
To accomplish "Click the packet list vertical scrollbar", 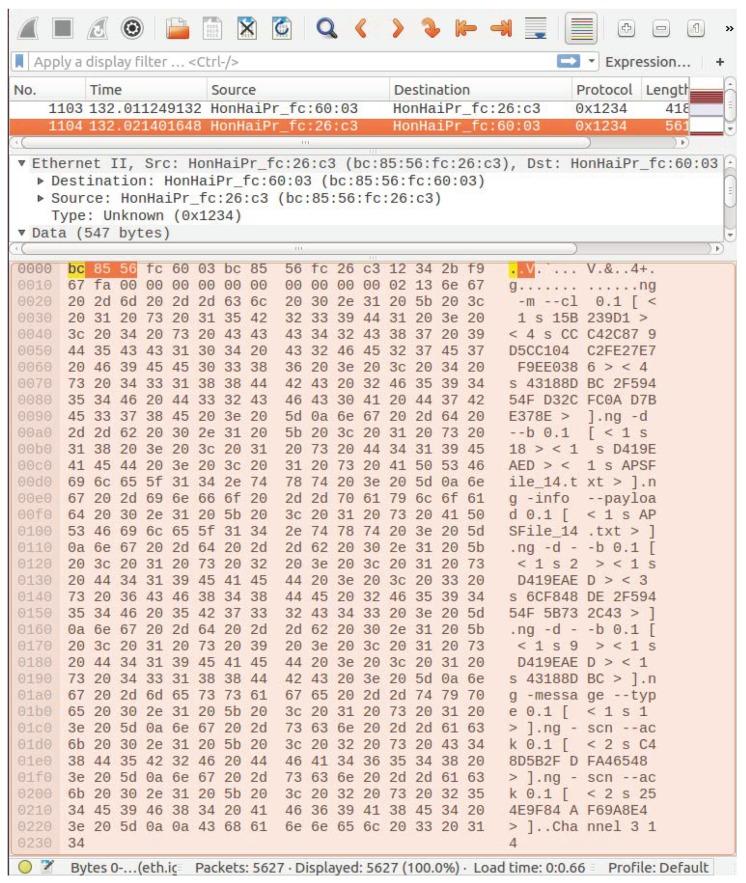I will click(730, 107).
